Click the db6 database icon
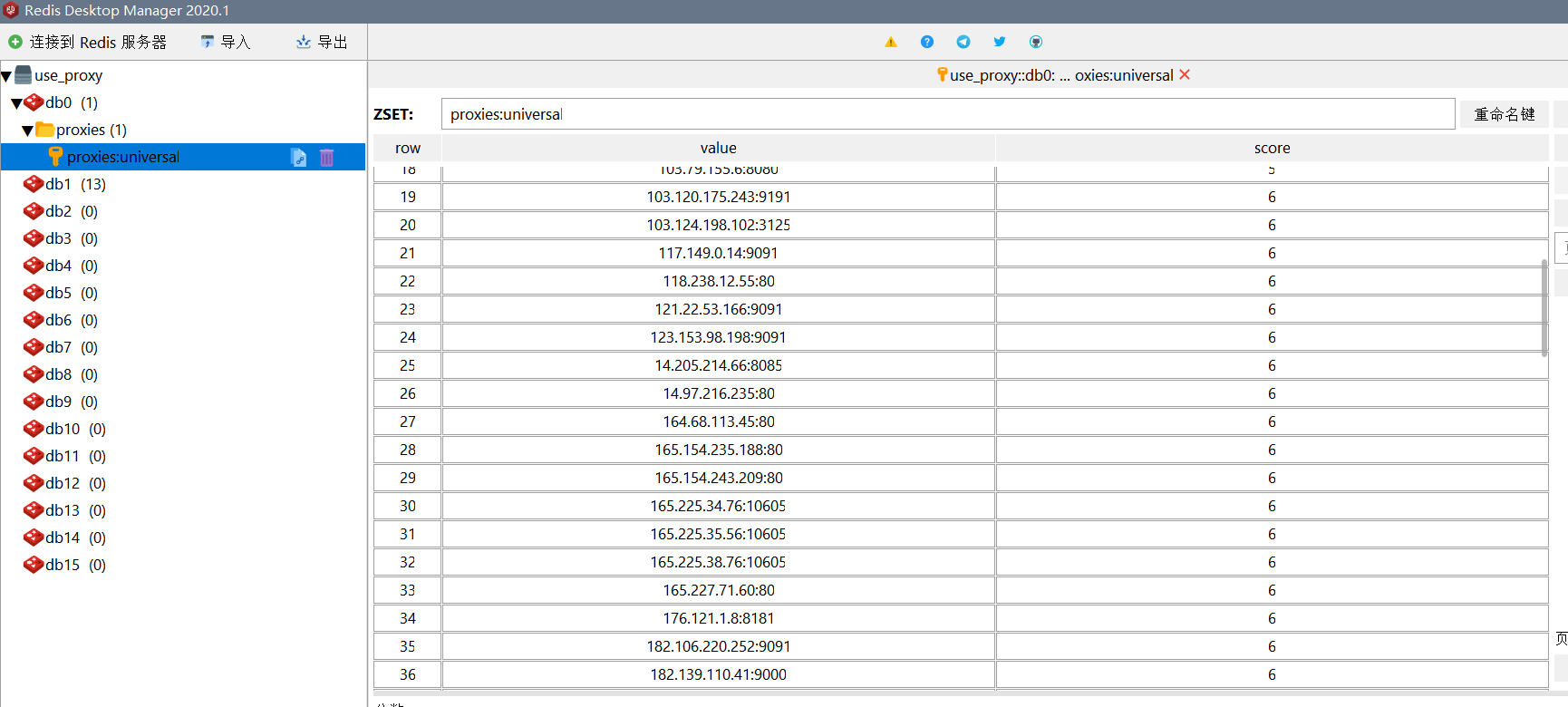The image size is (1568, 707). [x=34, y=320]
